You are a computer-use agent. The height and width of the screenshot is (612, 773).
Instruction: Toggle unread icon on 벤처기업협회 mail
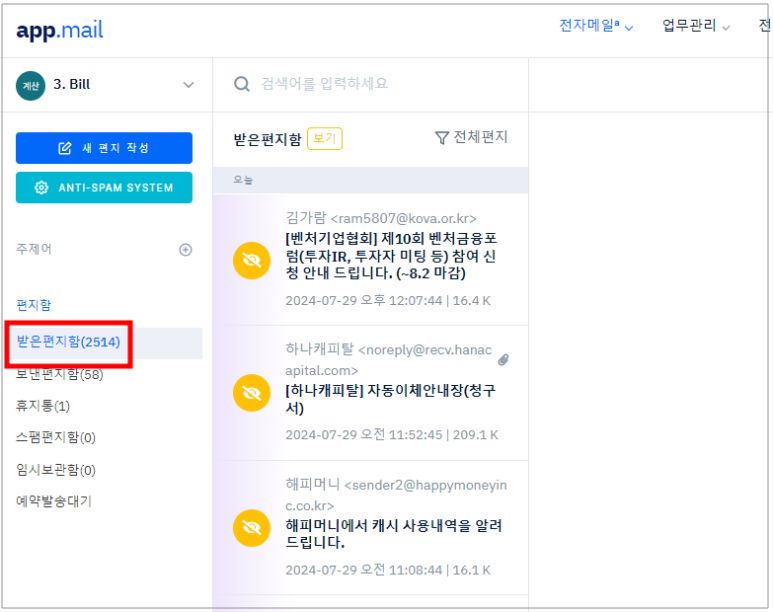click(x=251, y=260)
